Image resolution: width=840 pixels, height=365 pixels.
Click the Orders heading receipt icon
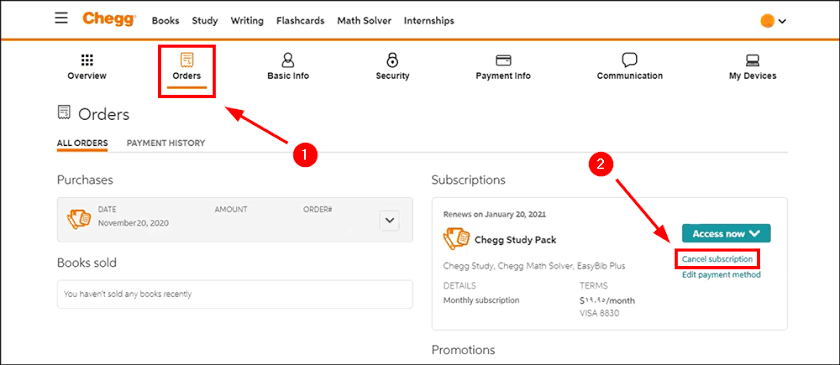click(x=64, y=113)
